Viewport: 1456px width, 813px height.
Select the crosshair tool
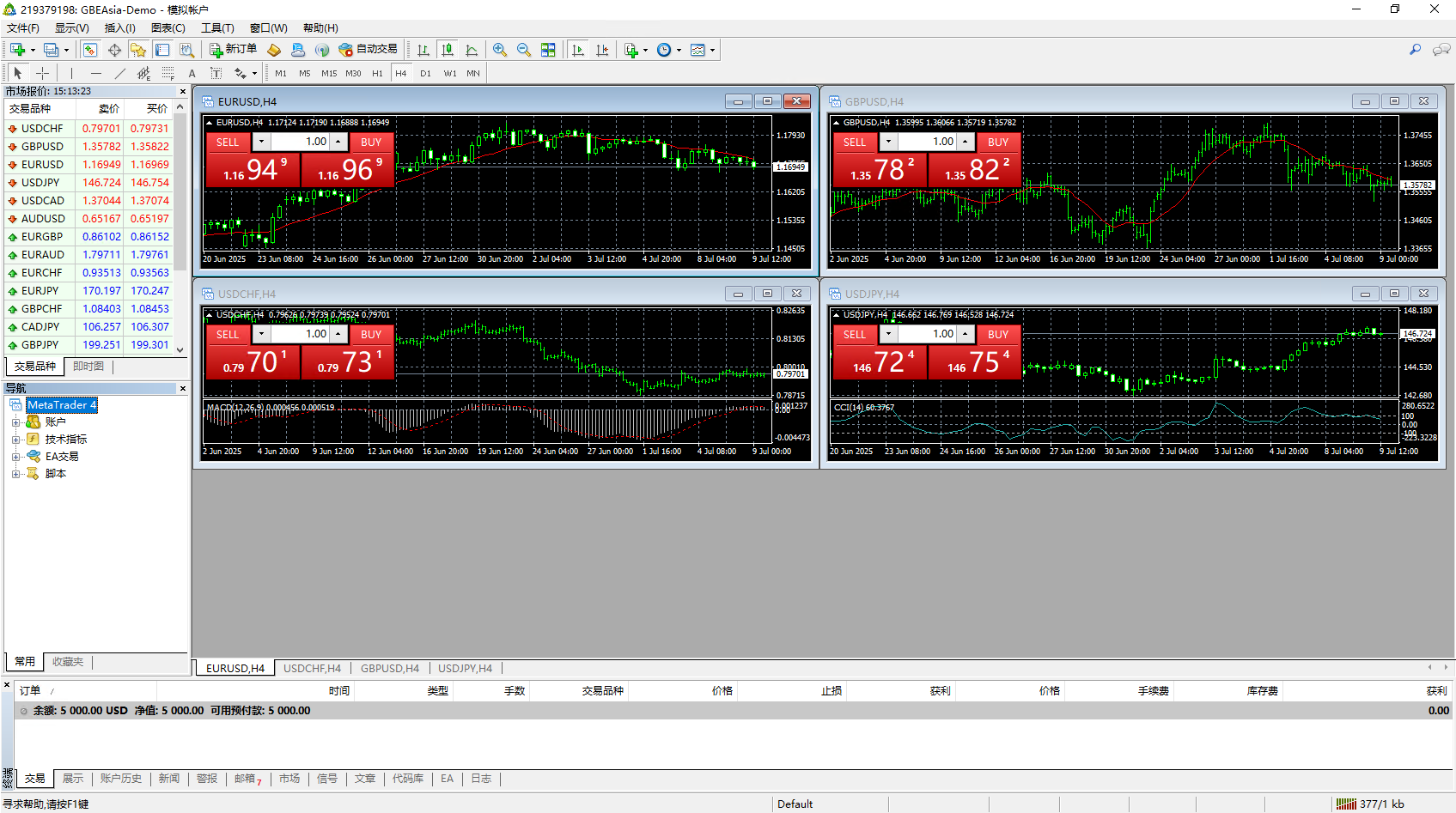pos(42,73)
